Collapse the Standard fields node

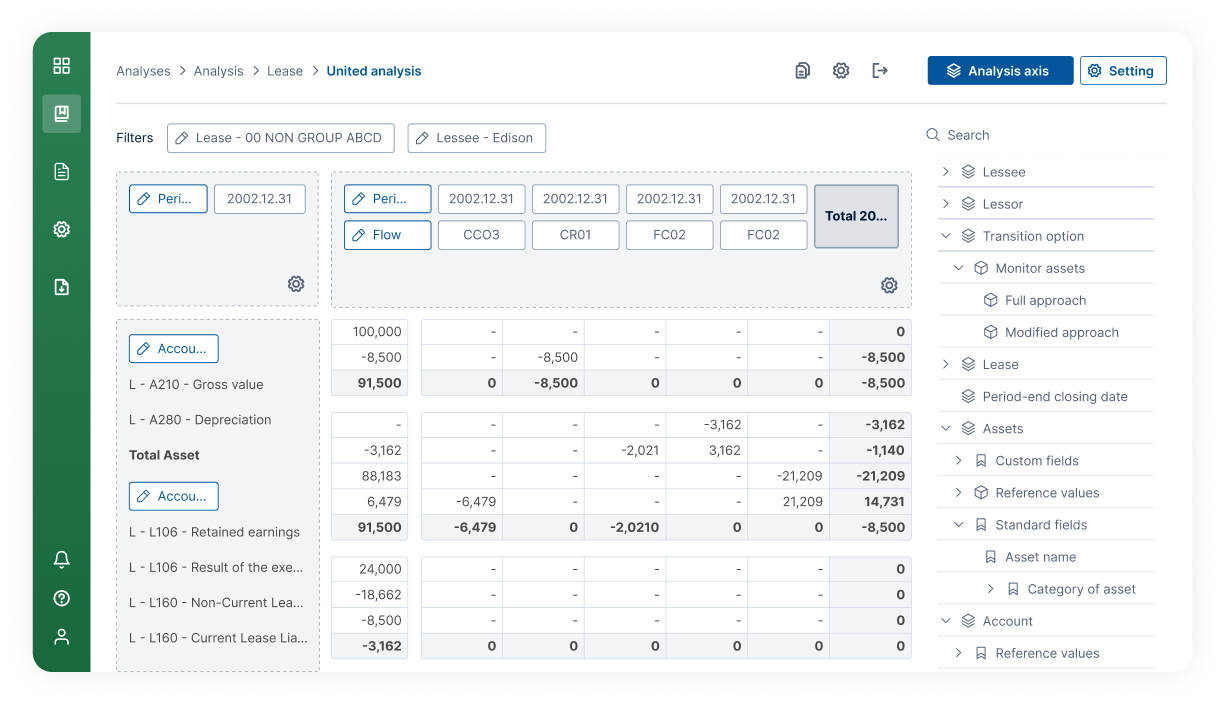click(x=959, y=525)
